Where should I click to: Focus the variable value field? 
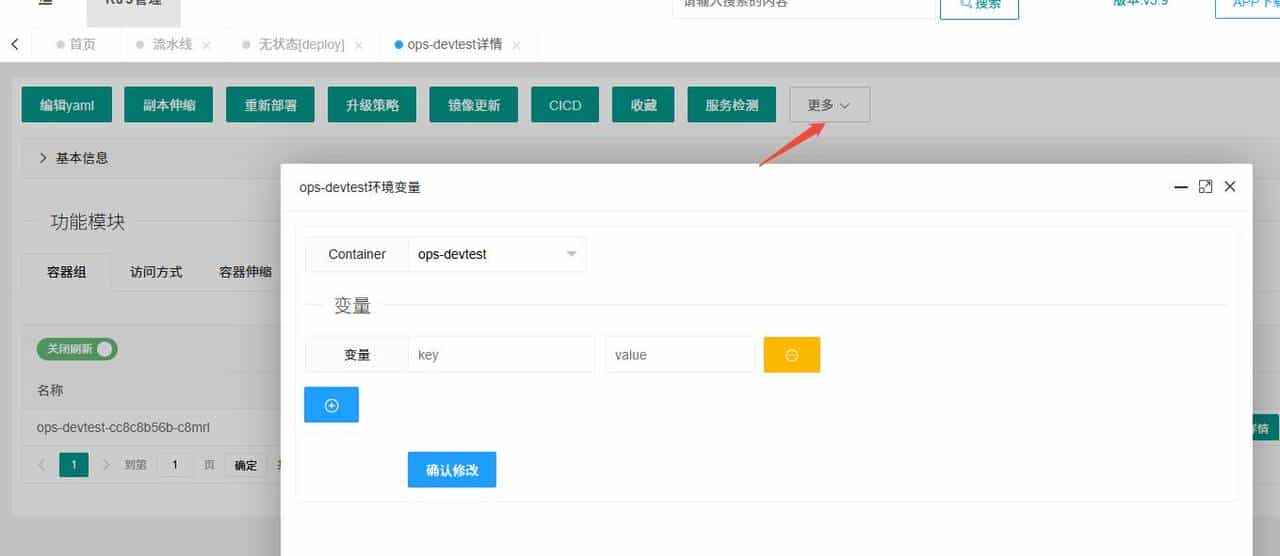(680, 355)
